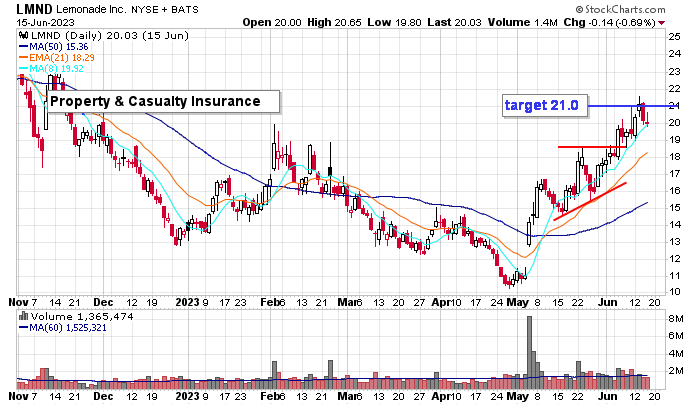
Task: Click the MA(50) 15.36 legend label
Action: pos(58,46)
